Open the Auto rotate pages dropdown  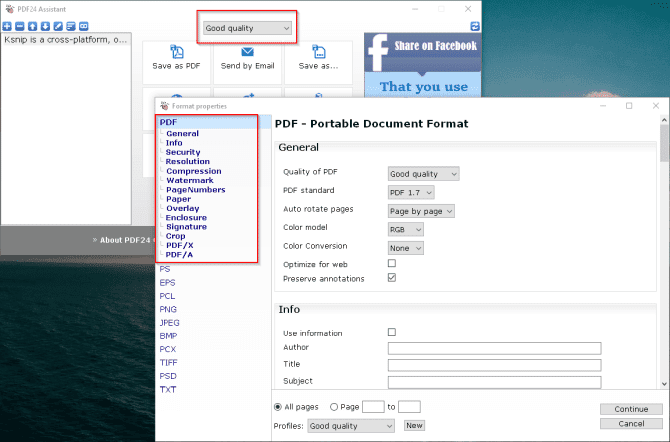[x=421, y=211]
